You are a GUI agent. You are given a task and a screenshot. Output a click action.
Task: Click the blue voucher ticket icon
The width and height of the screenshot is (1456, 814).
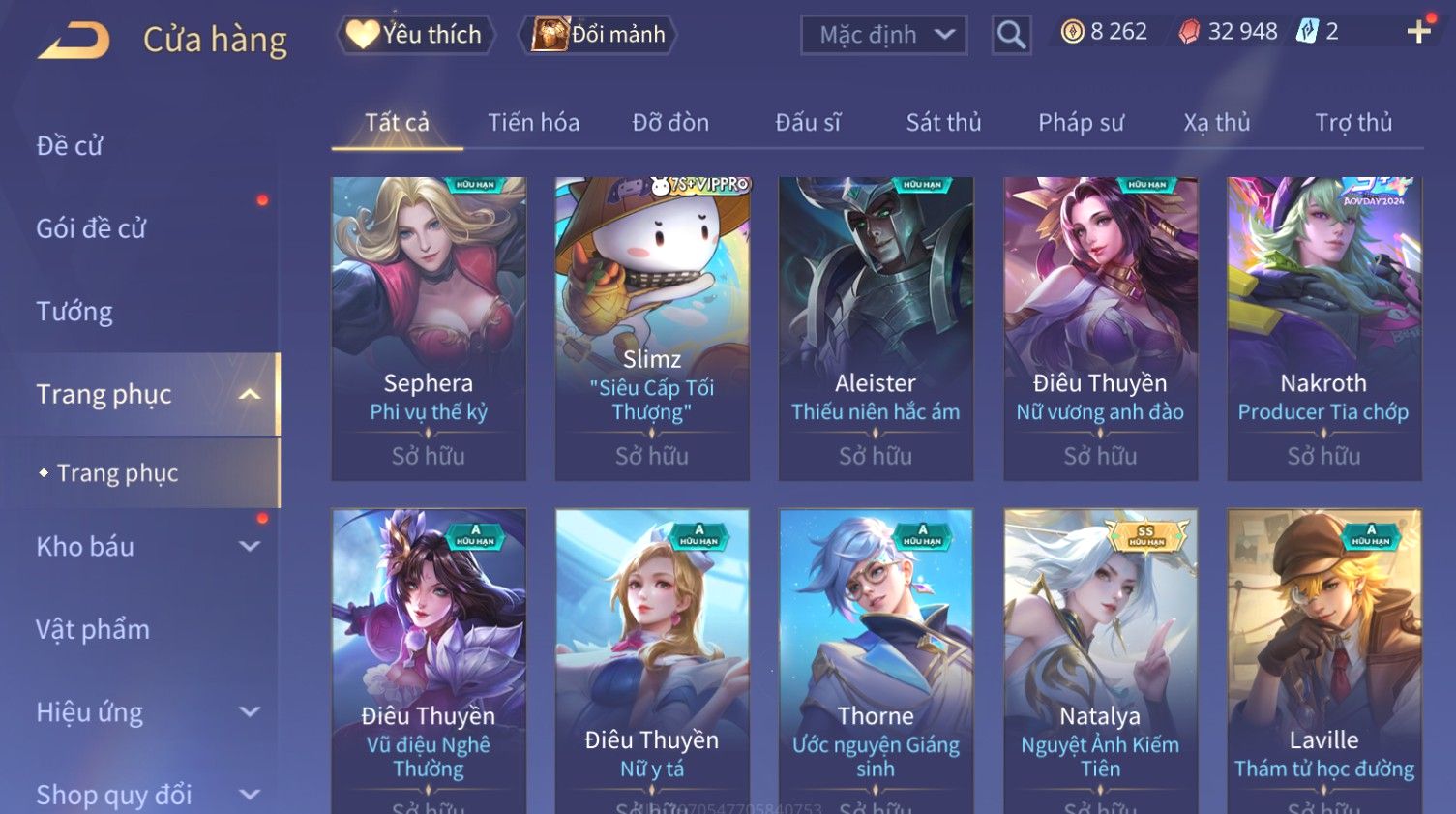pyautogui.click(x=1307, y=32)
